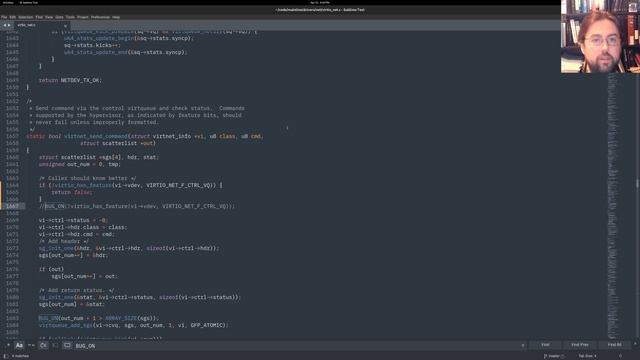This screenshot has width=640, height=360.
Task: Click the Find All button
Action: [x=614, y=345]
